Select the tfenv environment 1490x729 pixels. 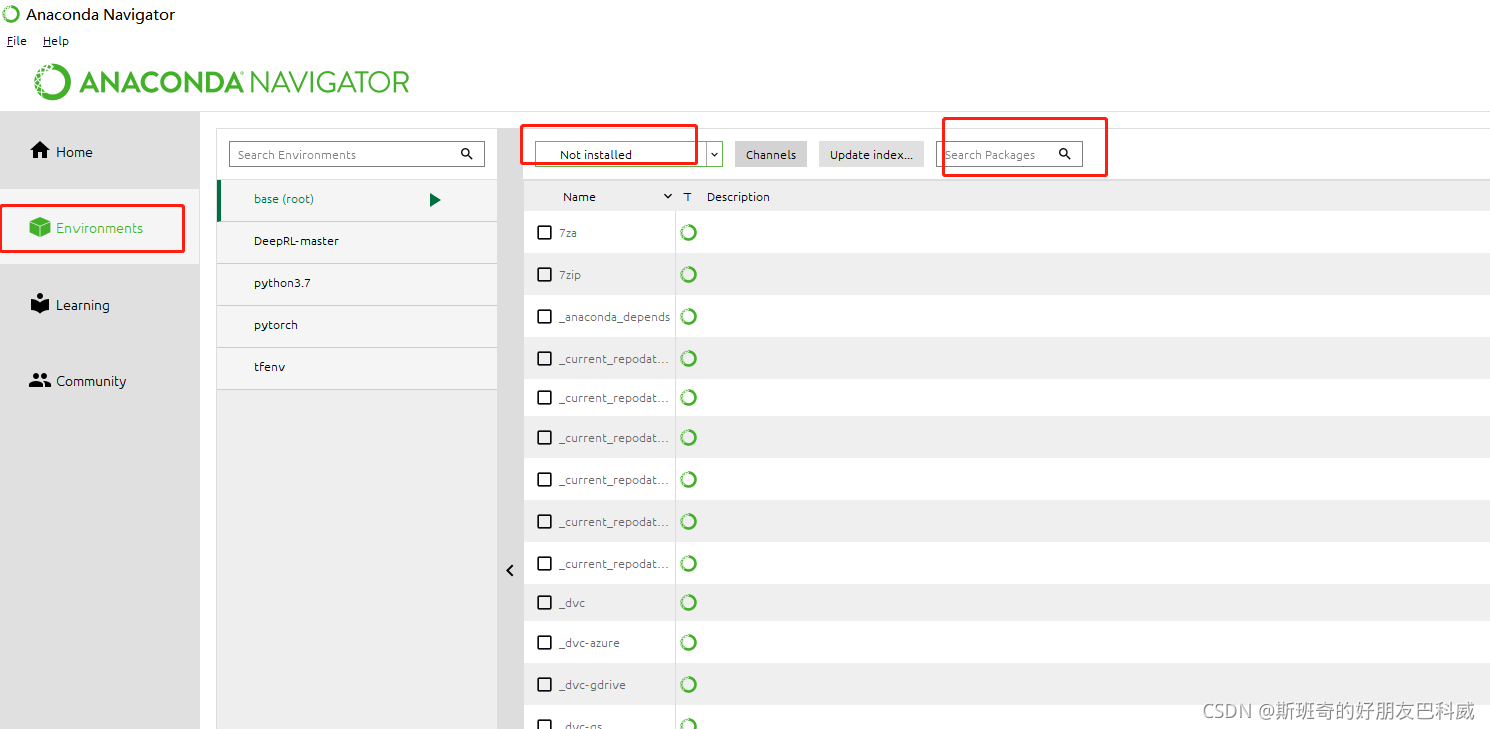click(x=357, y=368)
